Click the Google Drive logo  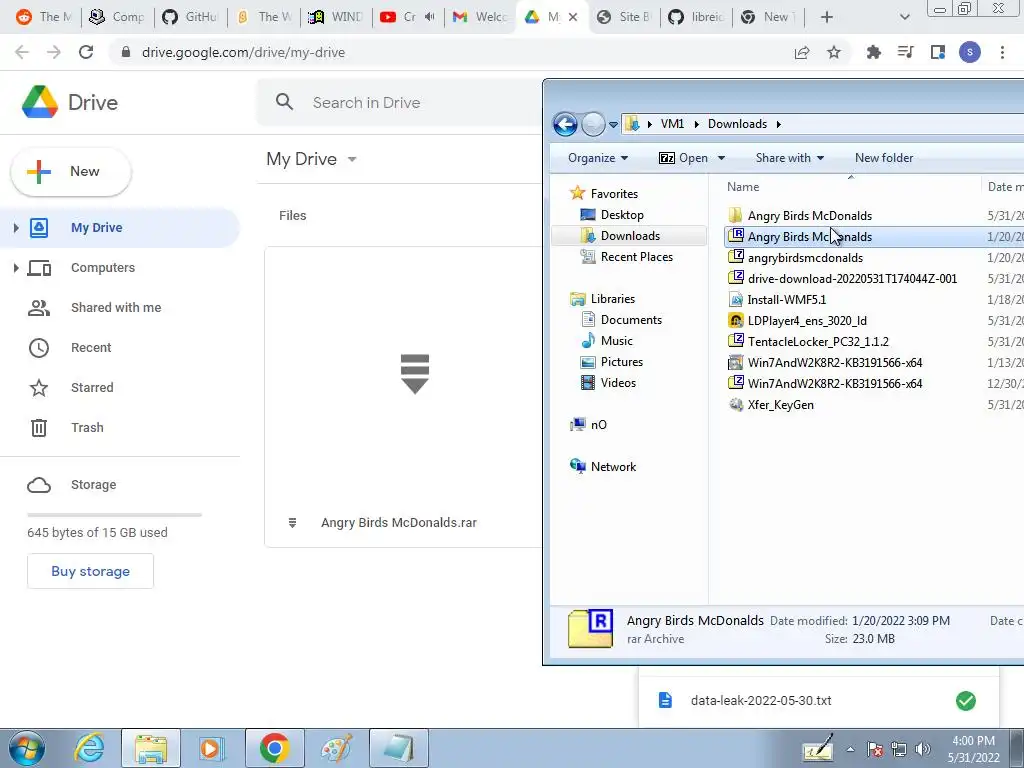pos(40,102)
